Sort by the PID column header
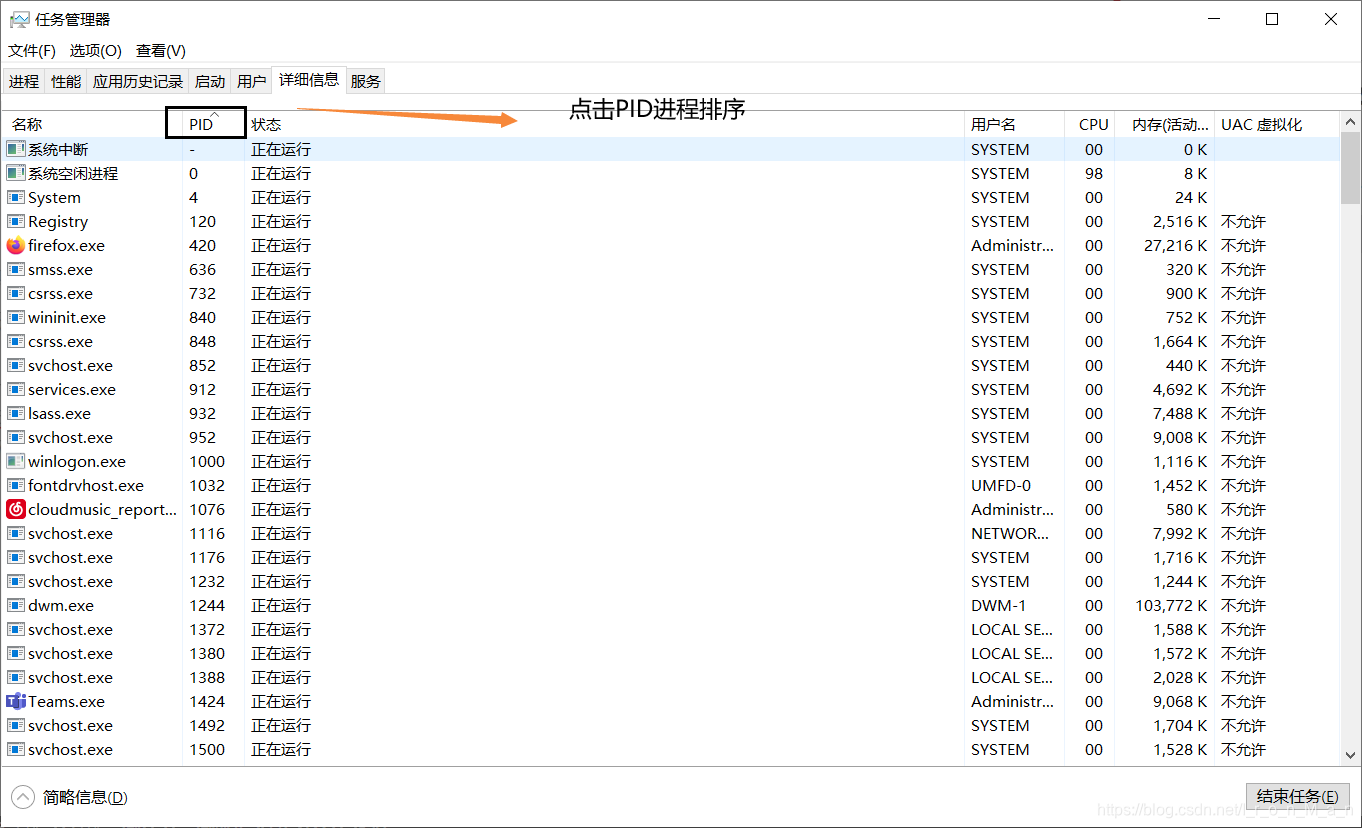This screenshot has width=1362, height=828. tap(213, 124)
